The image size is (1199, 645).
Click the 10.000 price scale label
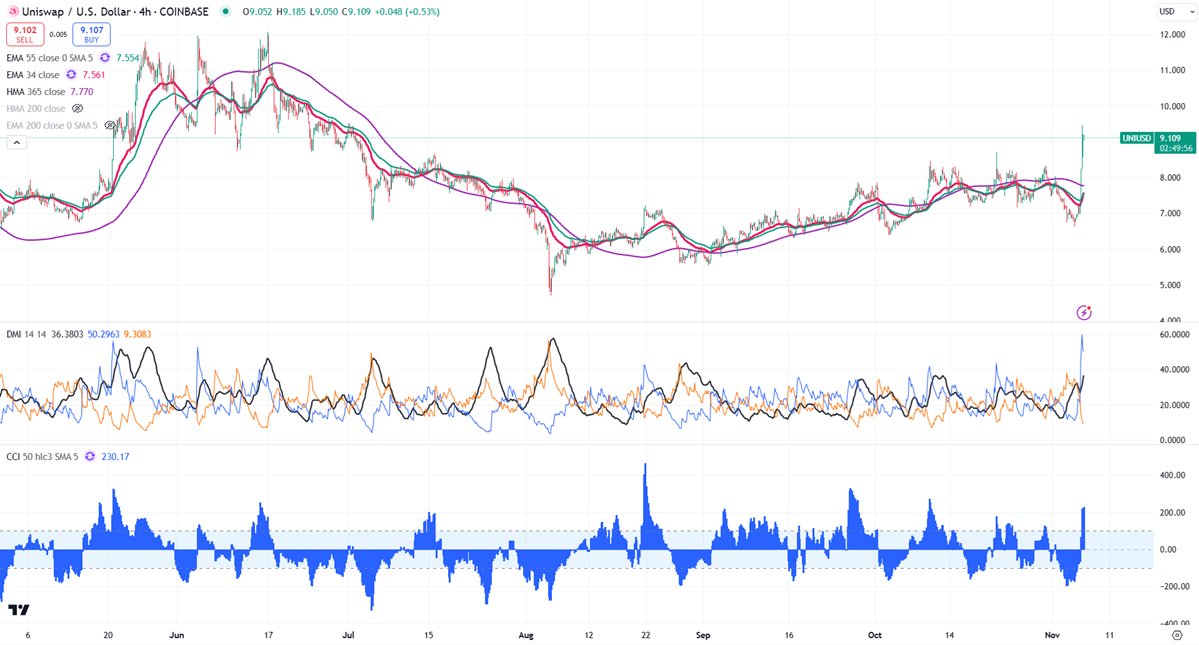pos(1172,106)
